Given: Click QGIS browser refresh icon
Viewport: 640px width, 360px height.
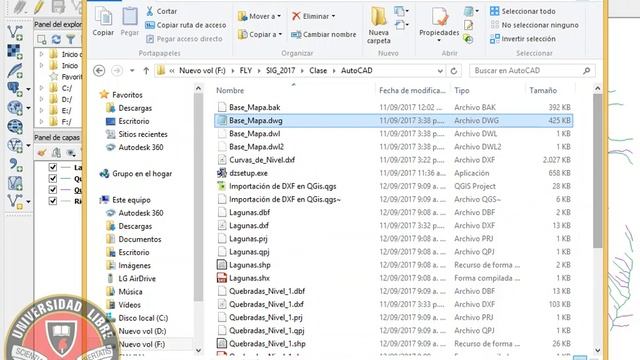Looking at the screenshot, I should (56, 39).
